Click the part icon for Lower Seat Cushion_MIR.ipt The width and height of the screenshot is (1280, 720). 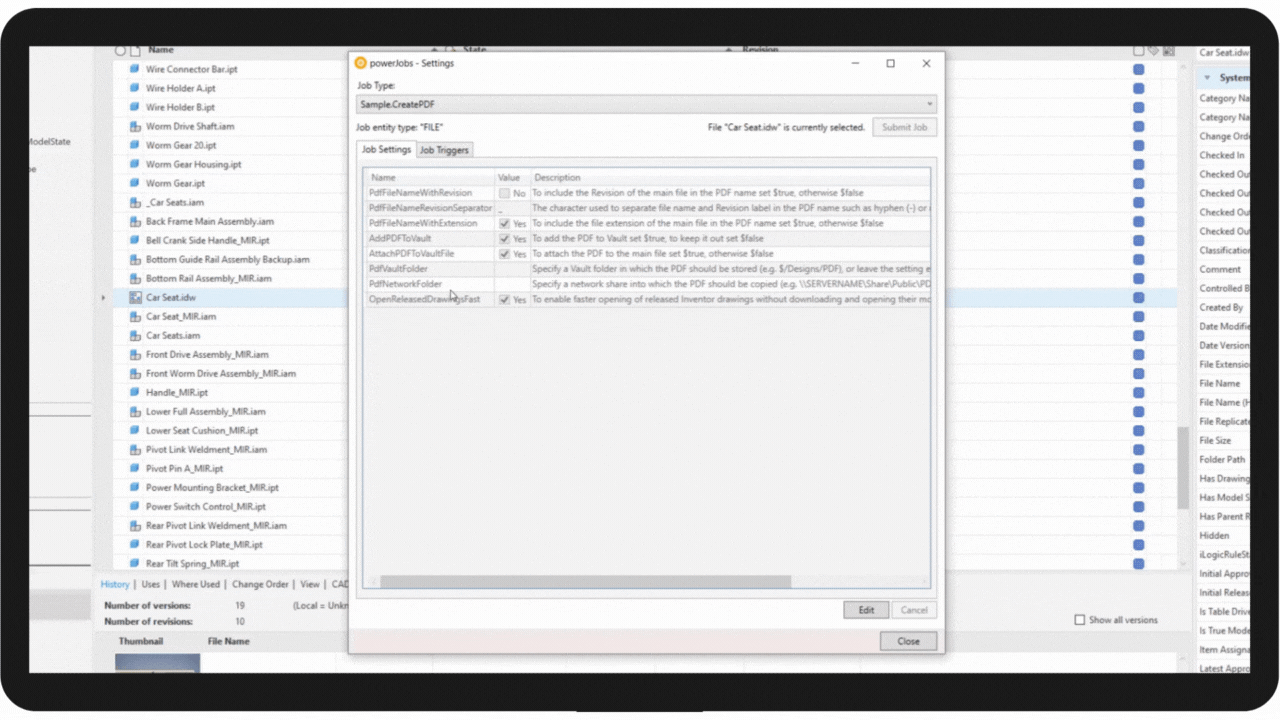point(135,431)
